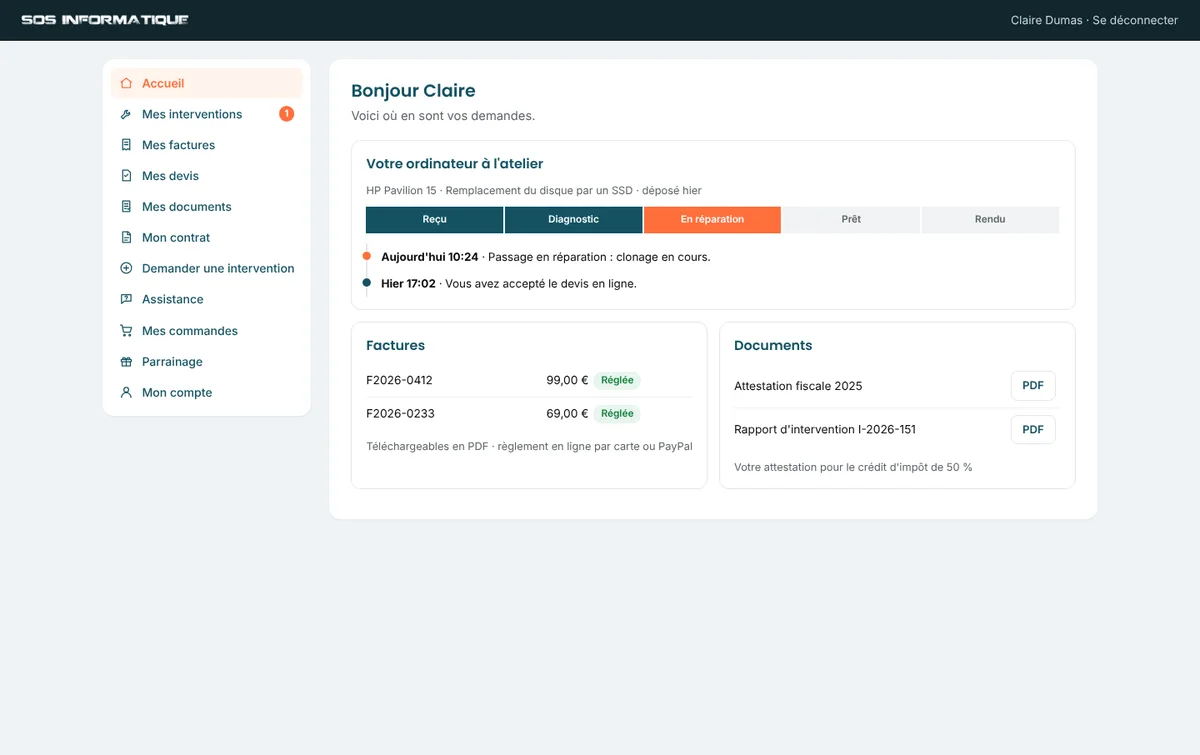Viewport: 1200px width, 755px height.
Task: Click the SOS Informatique logo
Action: click(x=105, y=20)
